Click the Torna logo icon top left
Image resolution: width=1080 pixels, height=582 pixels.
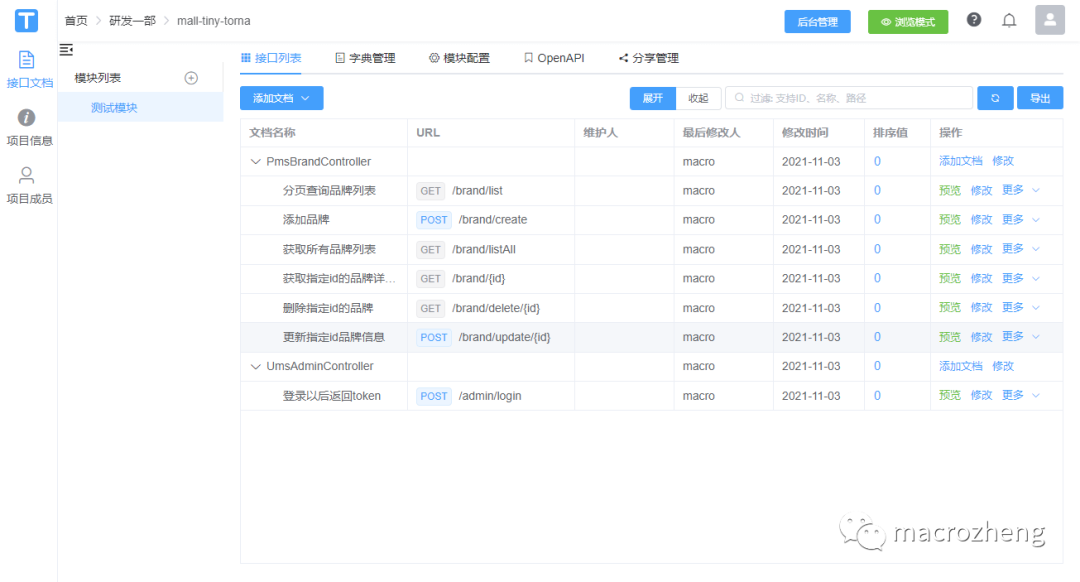pyautogui.click(x=26, y=20)
